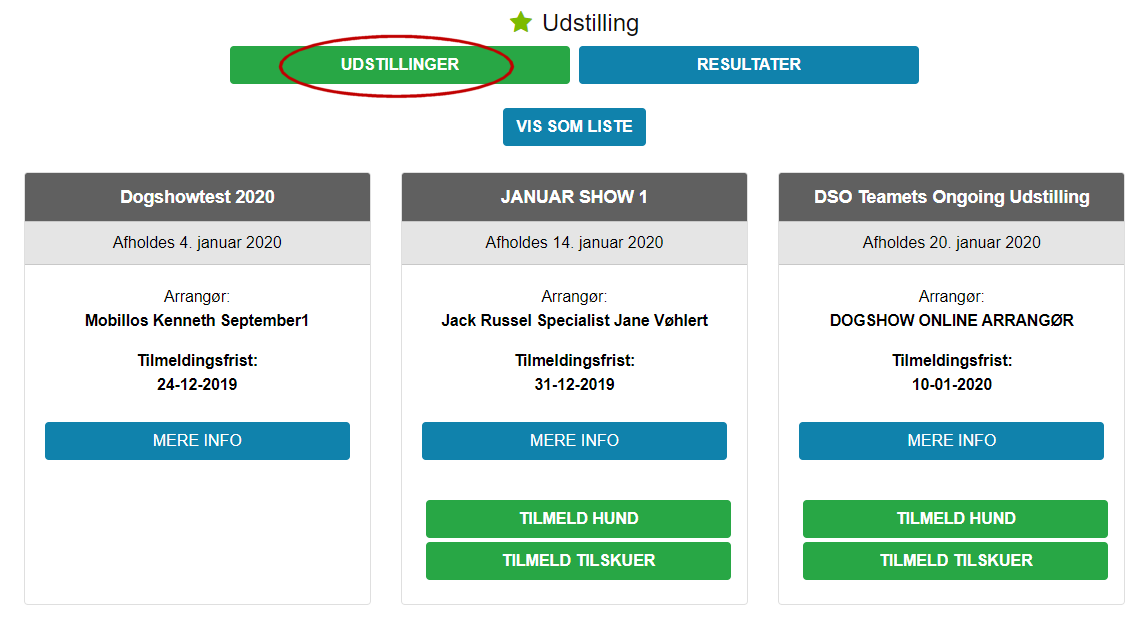Select the JANUAR SHOW 1 card header

click(574, 197)
